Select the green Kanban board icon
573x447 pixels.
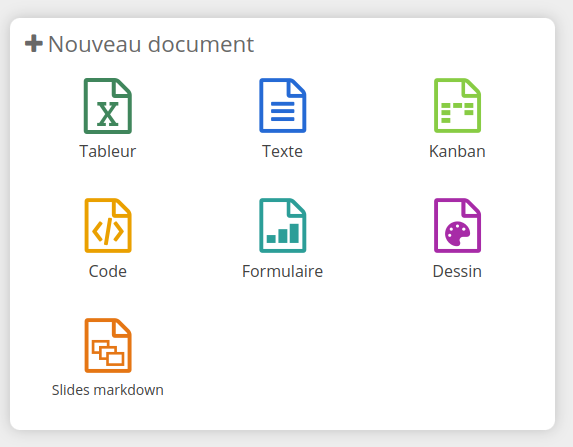457,106
